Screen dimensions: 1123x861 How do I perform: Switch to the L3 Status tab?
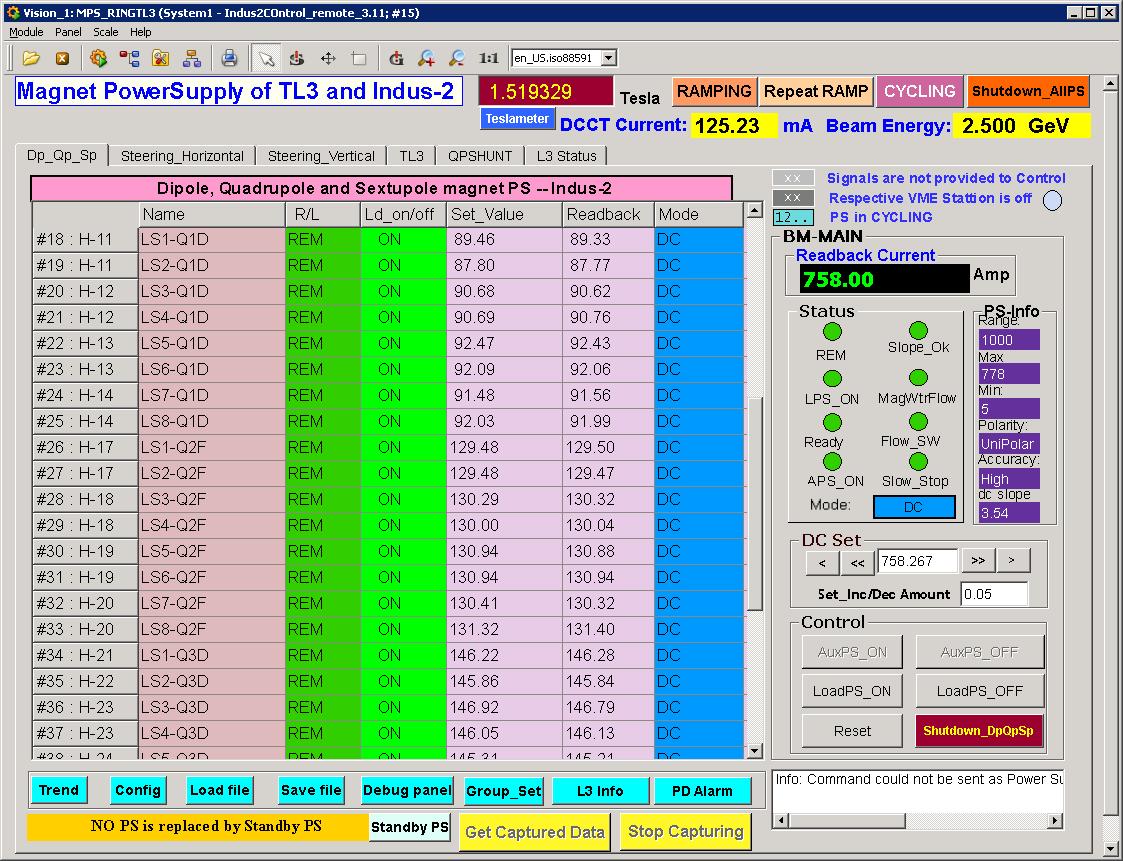(567, 156)
